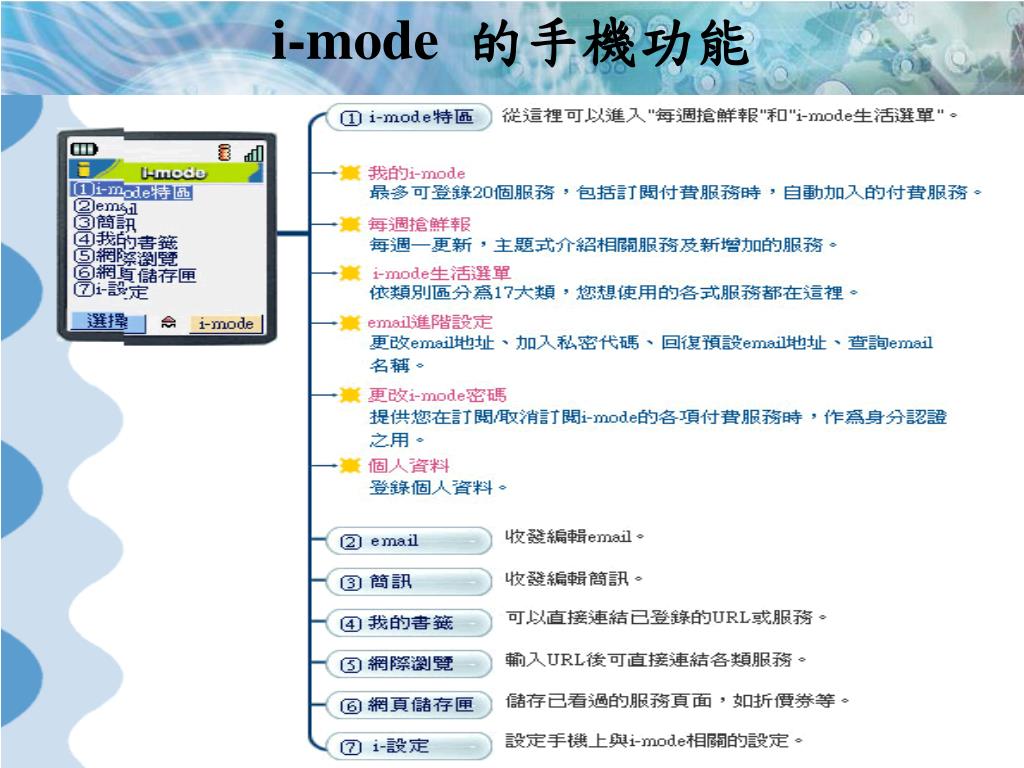Open the 個人資料 heading link

[x=409, y=465]
